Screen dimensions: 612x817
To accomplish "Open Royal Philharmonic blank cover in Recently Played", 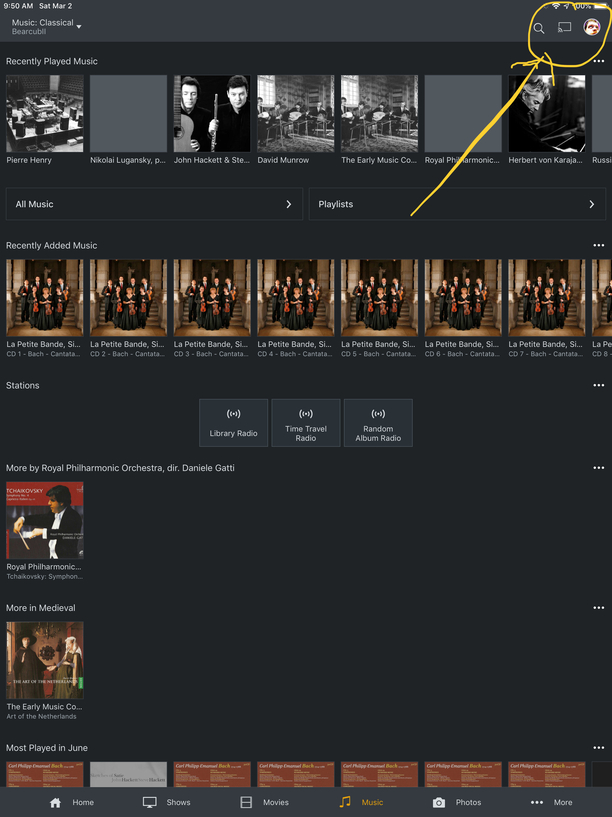I will pyautogui.click(x=463, y=114).
